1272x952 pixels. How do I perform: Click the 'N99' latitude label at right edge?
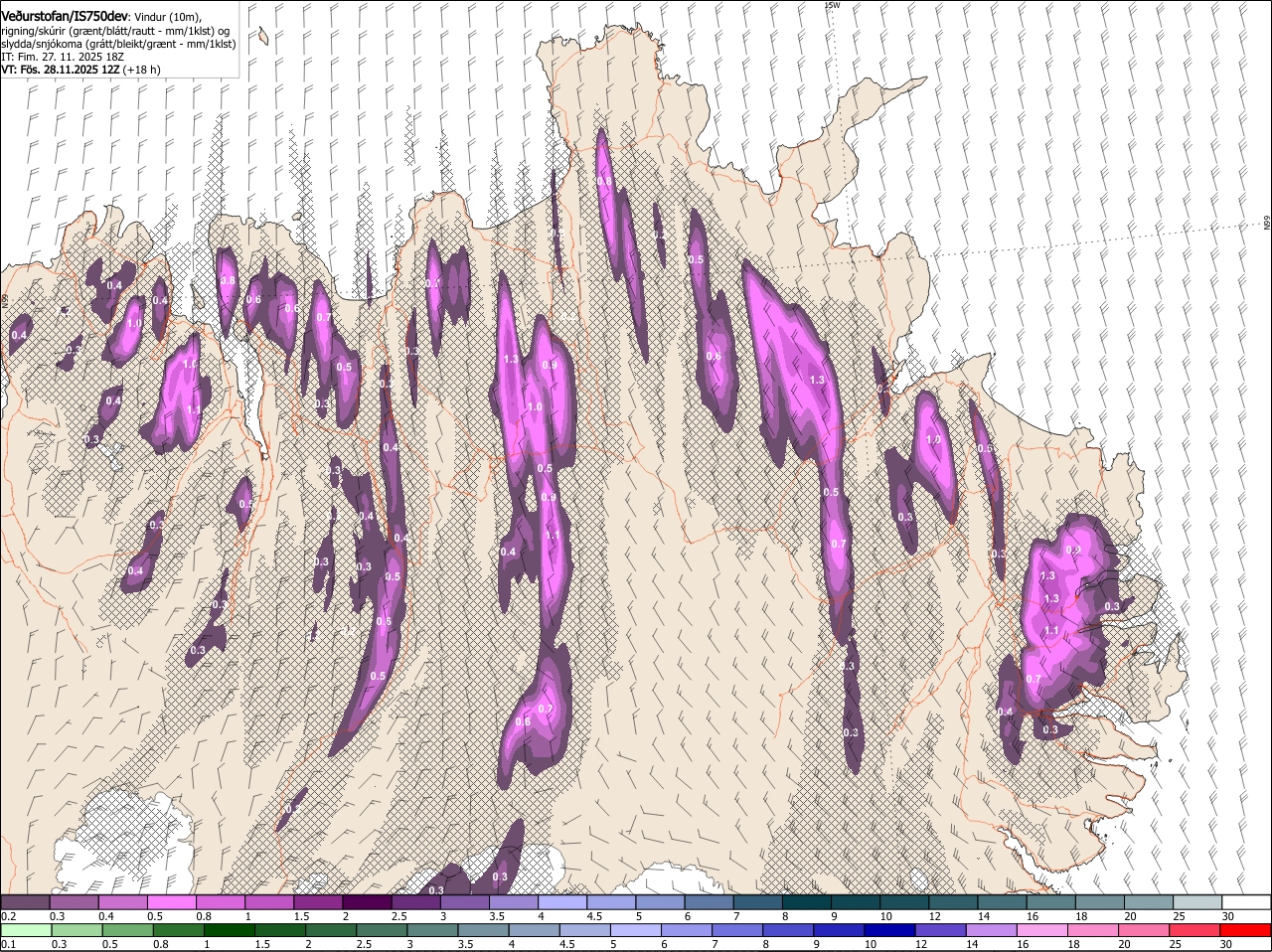click(x=1267, y=224)
